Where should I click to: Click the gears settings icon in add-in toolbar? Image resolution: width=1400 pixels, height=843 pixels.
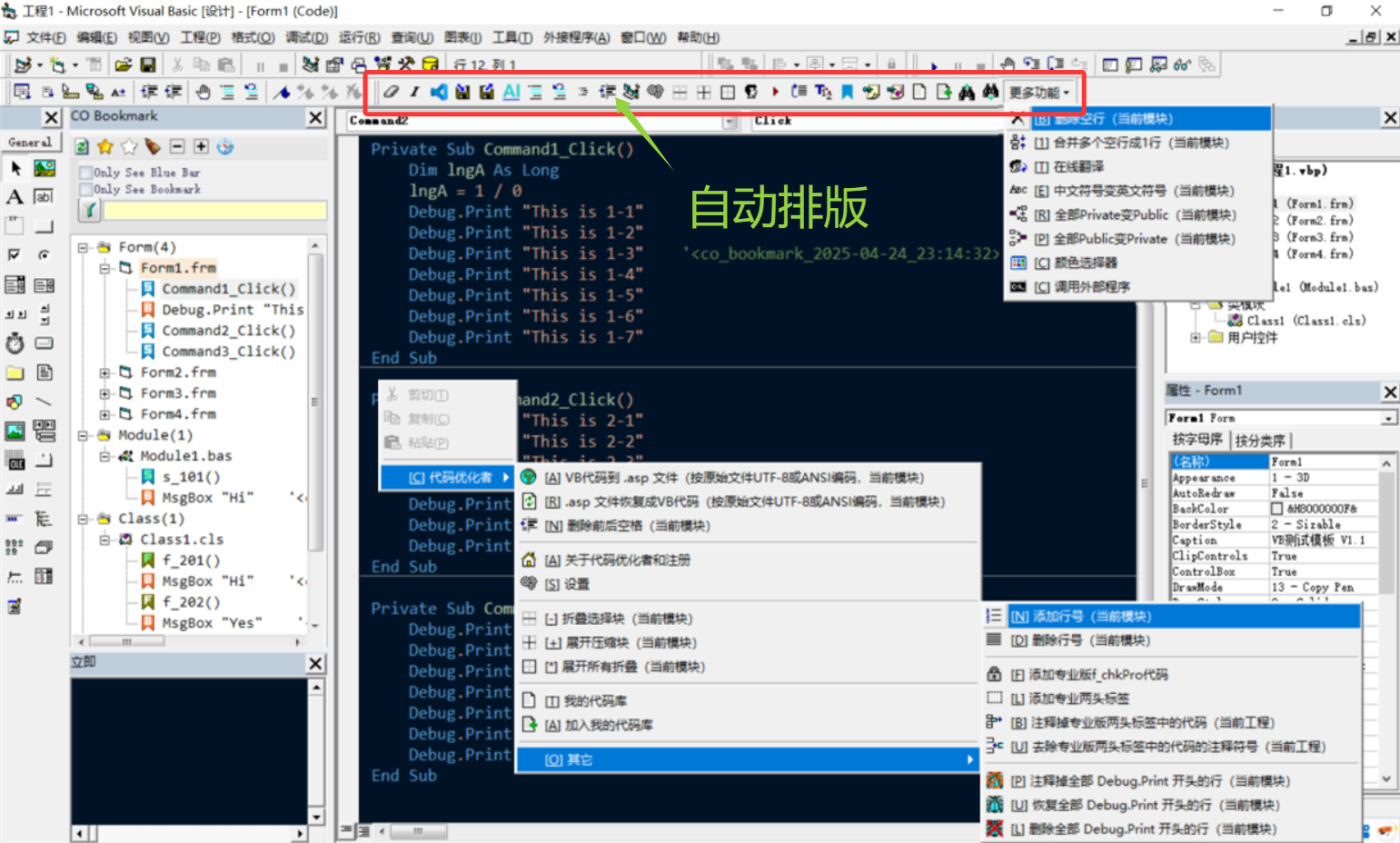pyautogui.click(x=655, y=92)
